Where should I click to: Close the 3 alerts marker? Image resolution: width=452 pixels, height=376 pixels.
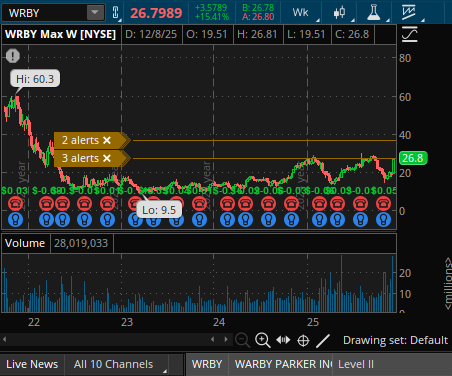[x=107, y=158]
